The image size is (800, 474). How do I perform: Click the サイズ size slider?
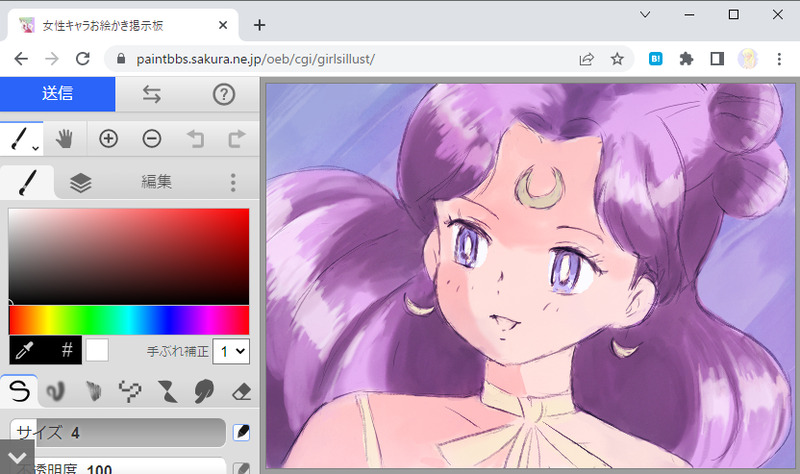pos(118,433)
